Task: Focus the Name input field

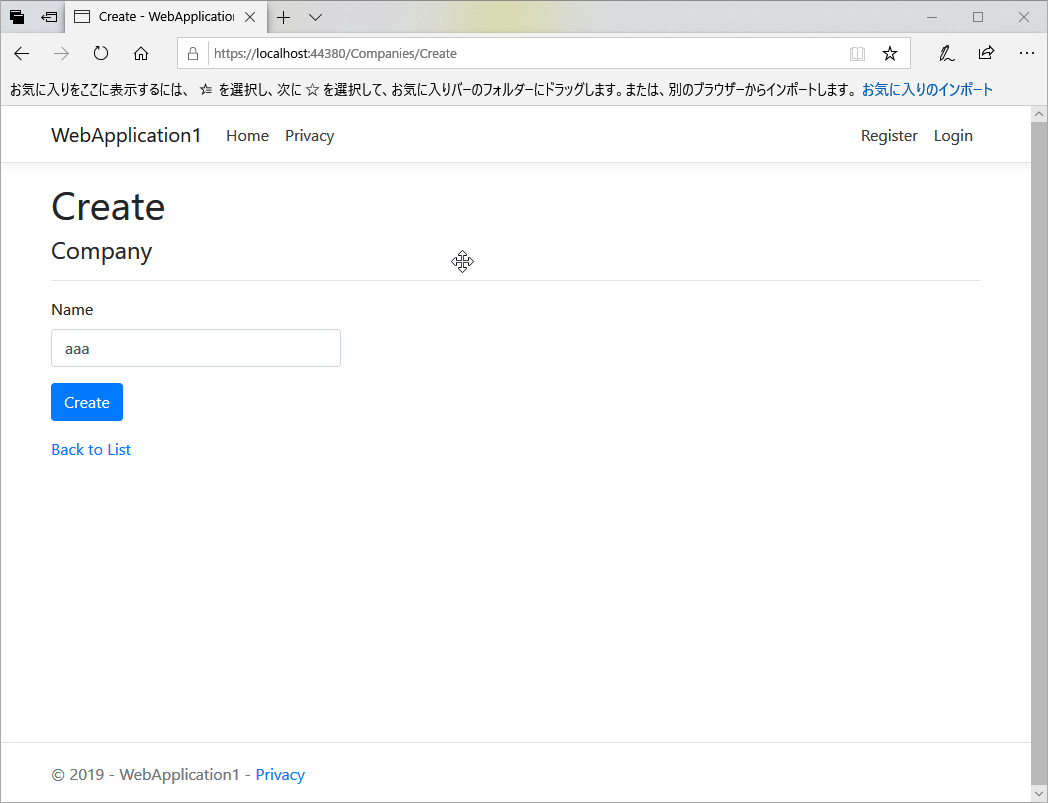Action: tap(196, 348)
